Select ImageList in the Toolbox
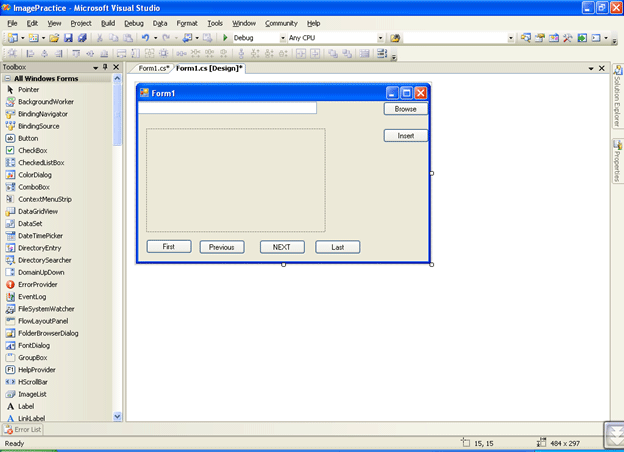 32,394
